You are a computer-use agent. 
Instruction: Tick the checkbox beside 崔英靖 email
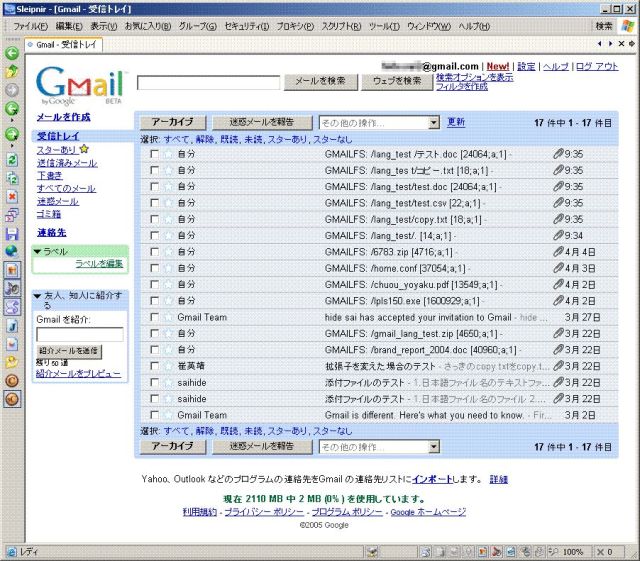[154, 366]
